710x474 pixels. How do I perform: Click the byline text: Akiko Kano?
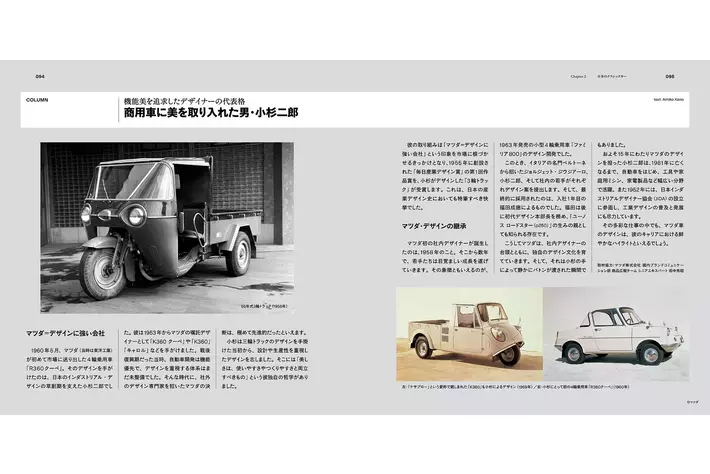tap(668, 99)
